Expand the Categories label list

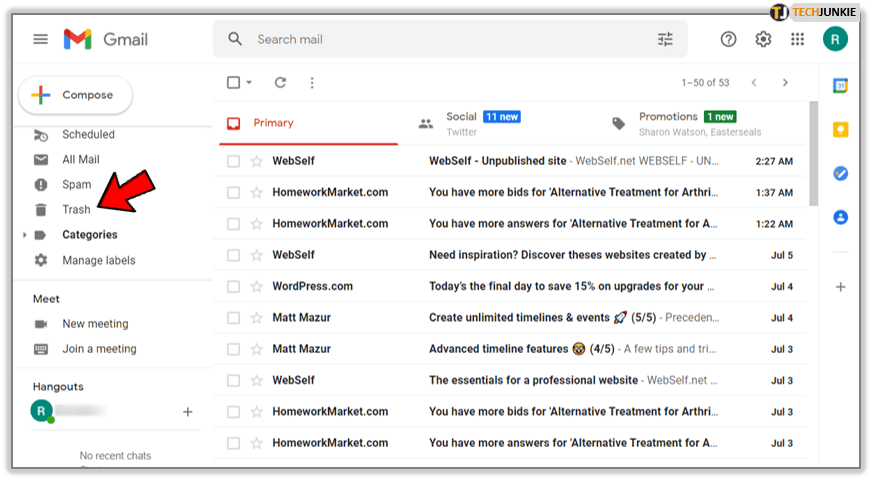tap(24, 235)
